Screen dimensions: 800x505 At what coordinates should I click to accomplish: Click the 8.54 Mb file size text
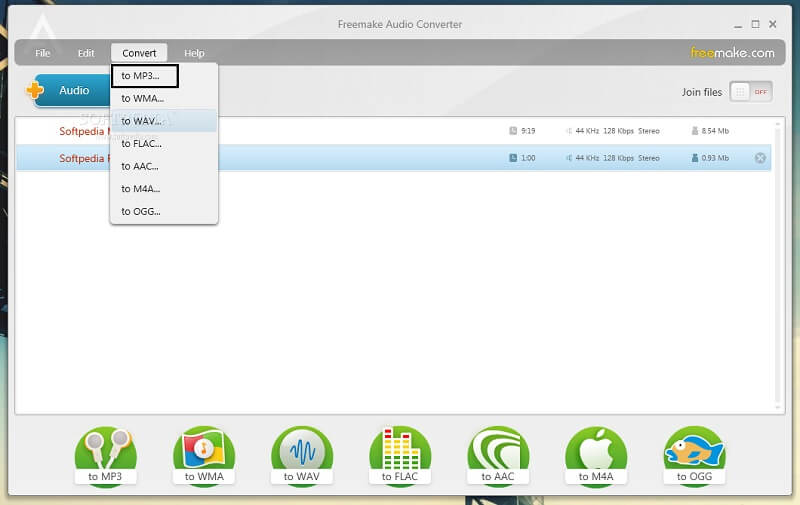[x=715, y=131]
